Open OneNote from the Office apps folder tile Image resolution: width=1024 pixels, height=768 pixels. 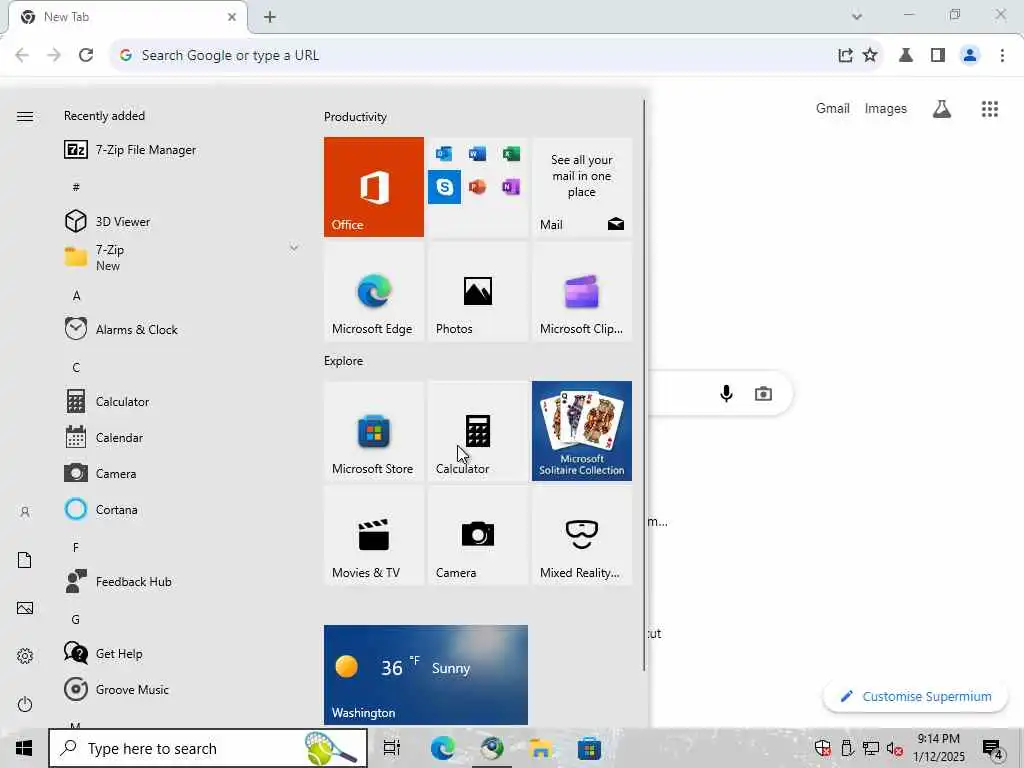[511, 187]
